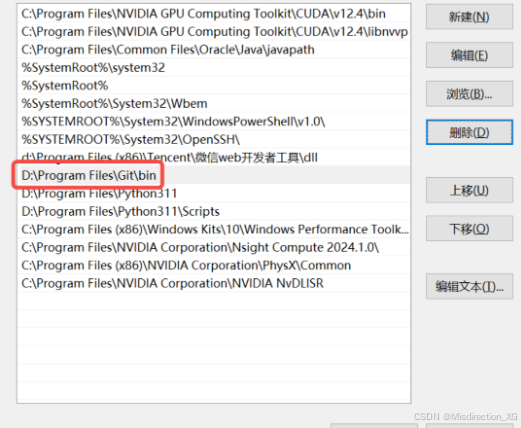Select the WindowsPowerShell\v1.0\ entry

click(214, 122)
